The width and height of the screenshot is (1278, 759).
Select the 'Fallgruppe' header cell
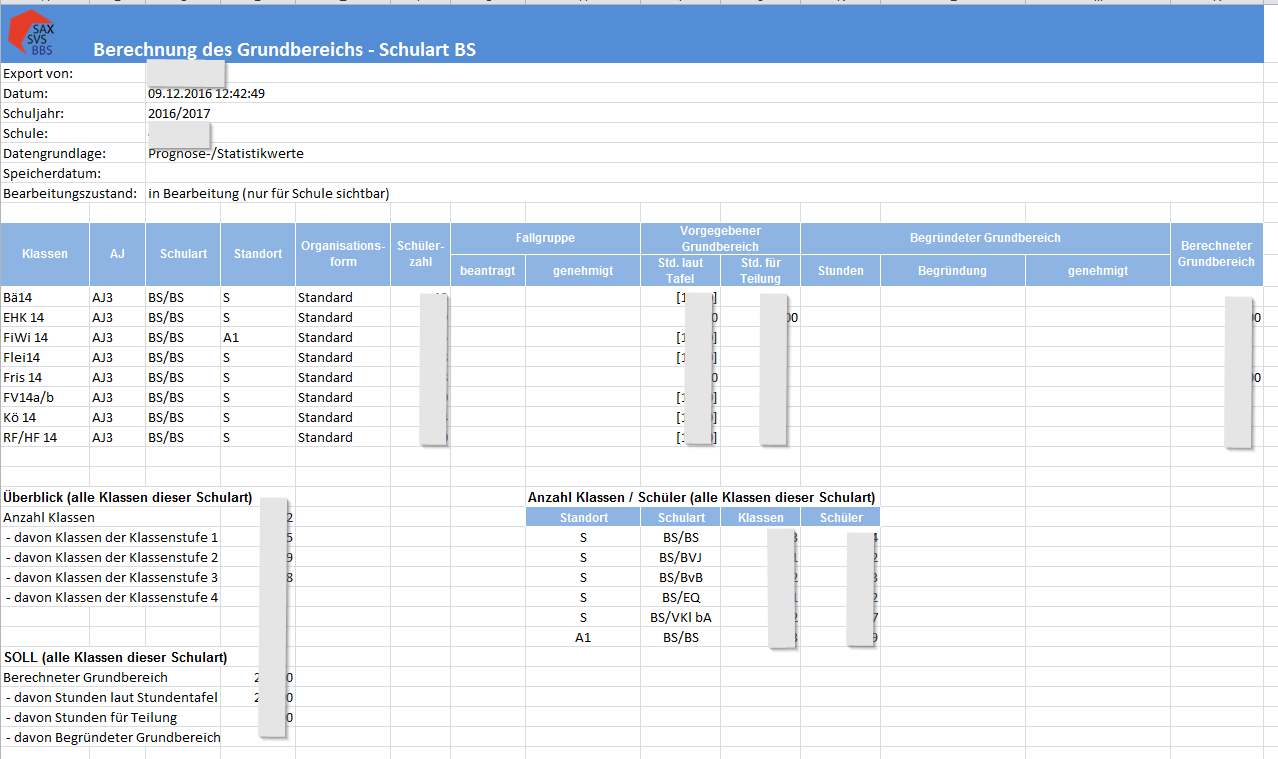click(x=545, y=238)
